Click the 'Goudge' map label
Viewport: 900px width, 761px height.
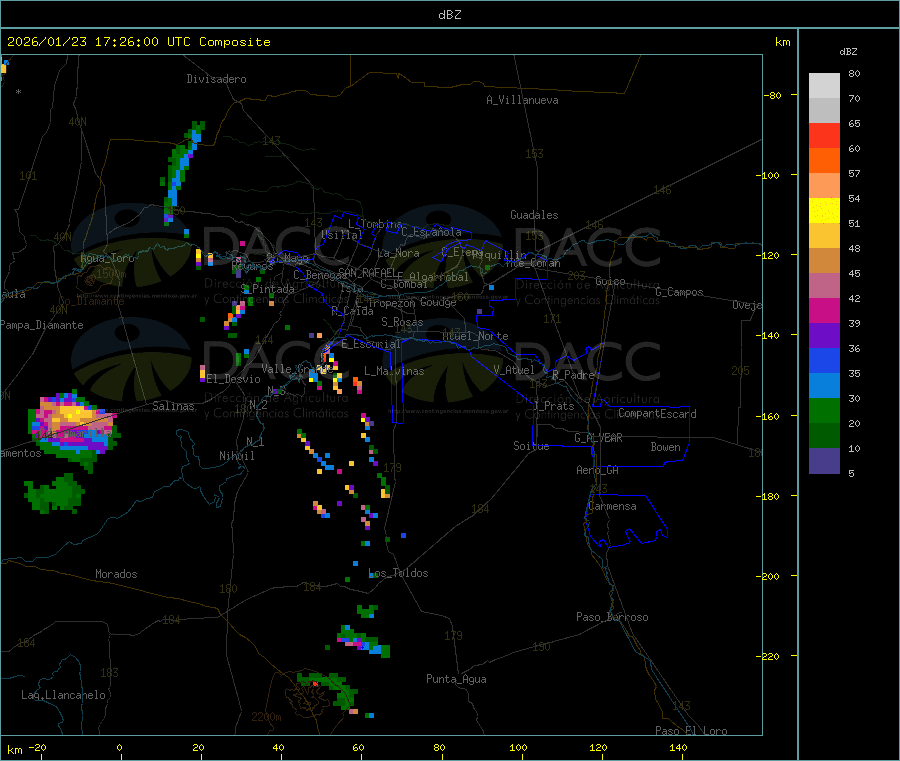coord(438,302)
